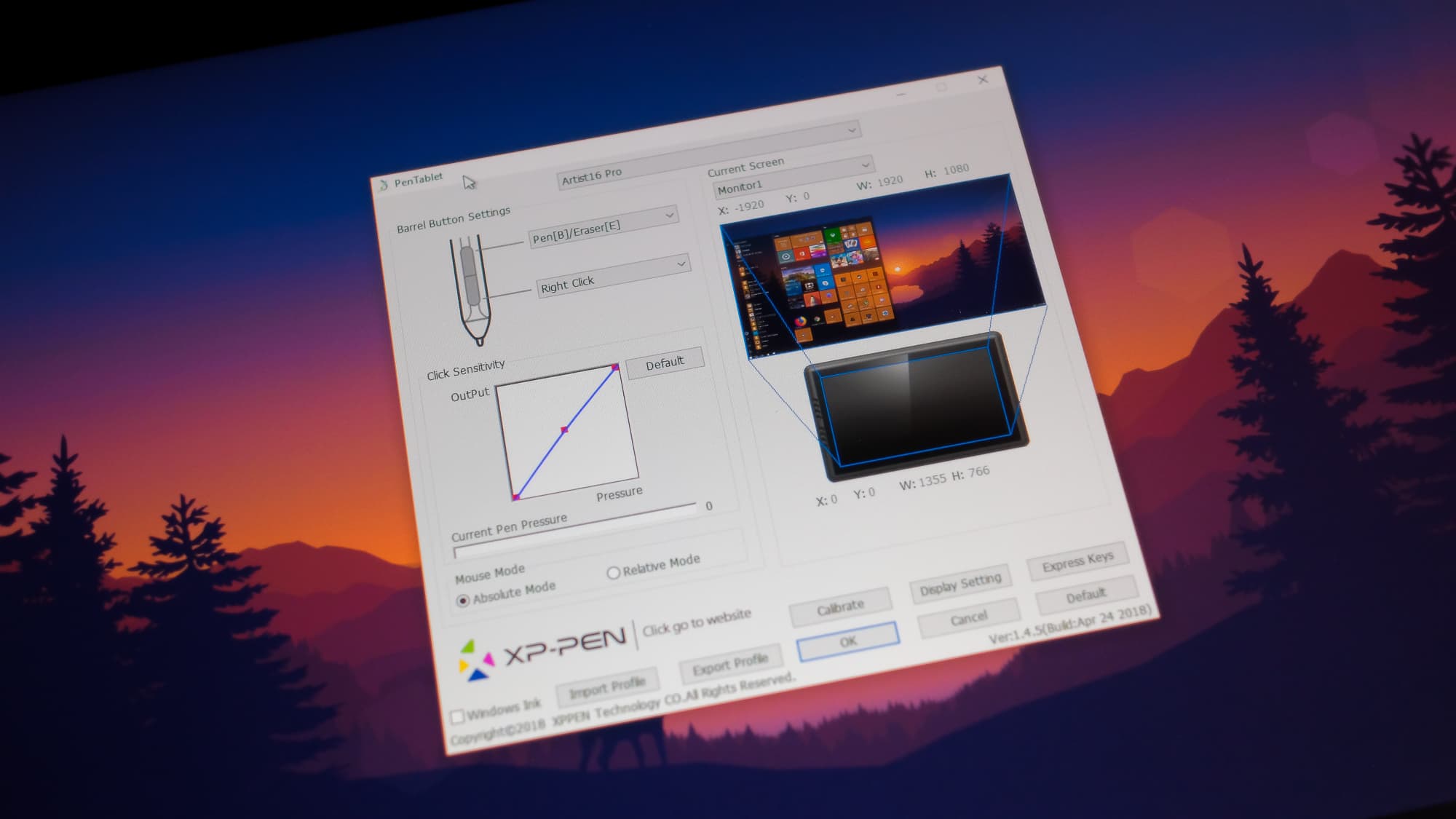Click the PenTablet title bar app icon
This screenshot has width=1456, height=819.
tap(384, 186)
